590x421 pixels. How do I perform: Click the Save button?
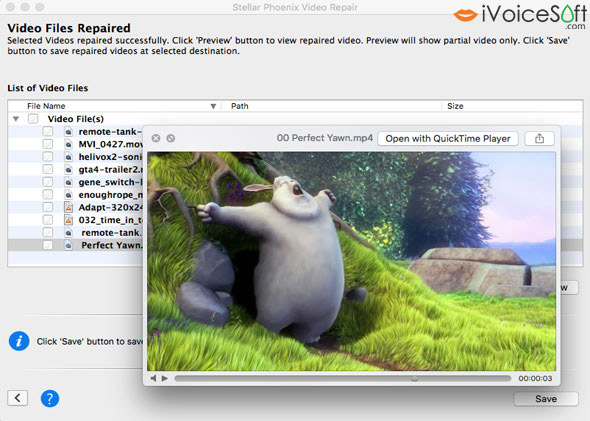click(546, 399)
